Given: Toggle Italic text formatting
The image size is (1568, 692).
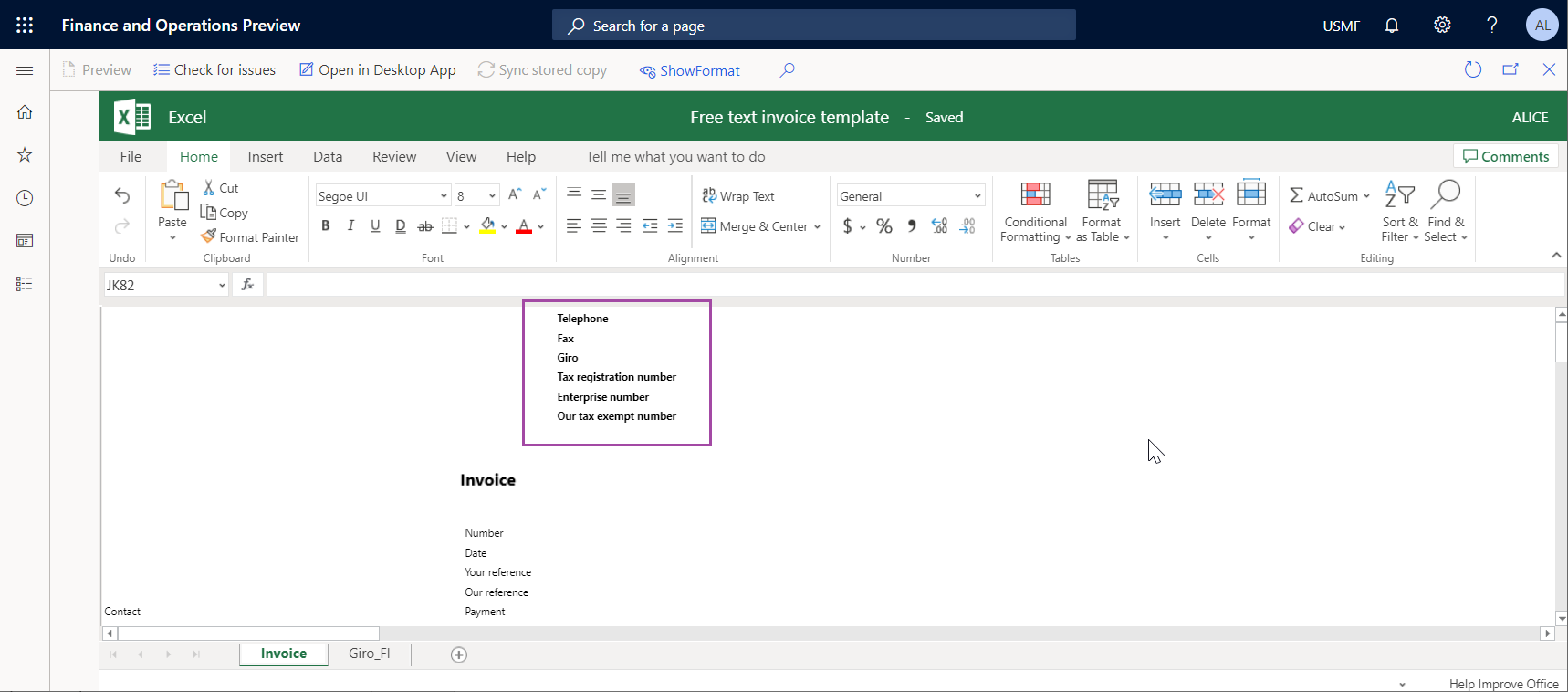Looking at the screenshot, I should (350, 226).
